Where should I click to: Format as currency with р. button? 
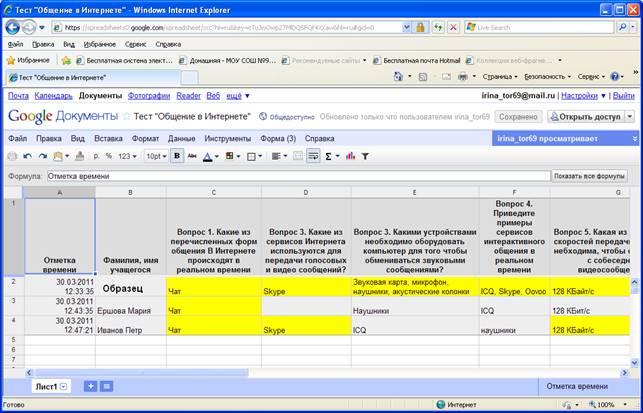pos(96,156)
